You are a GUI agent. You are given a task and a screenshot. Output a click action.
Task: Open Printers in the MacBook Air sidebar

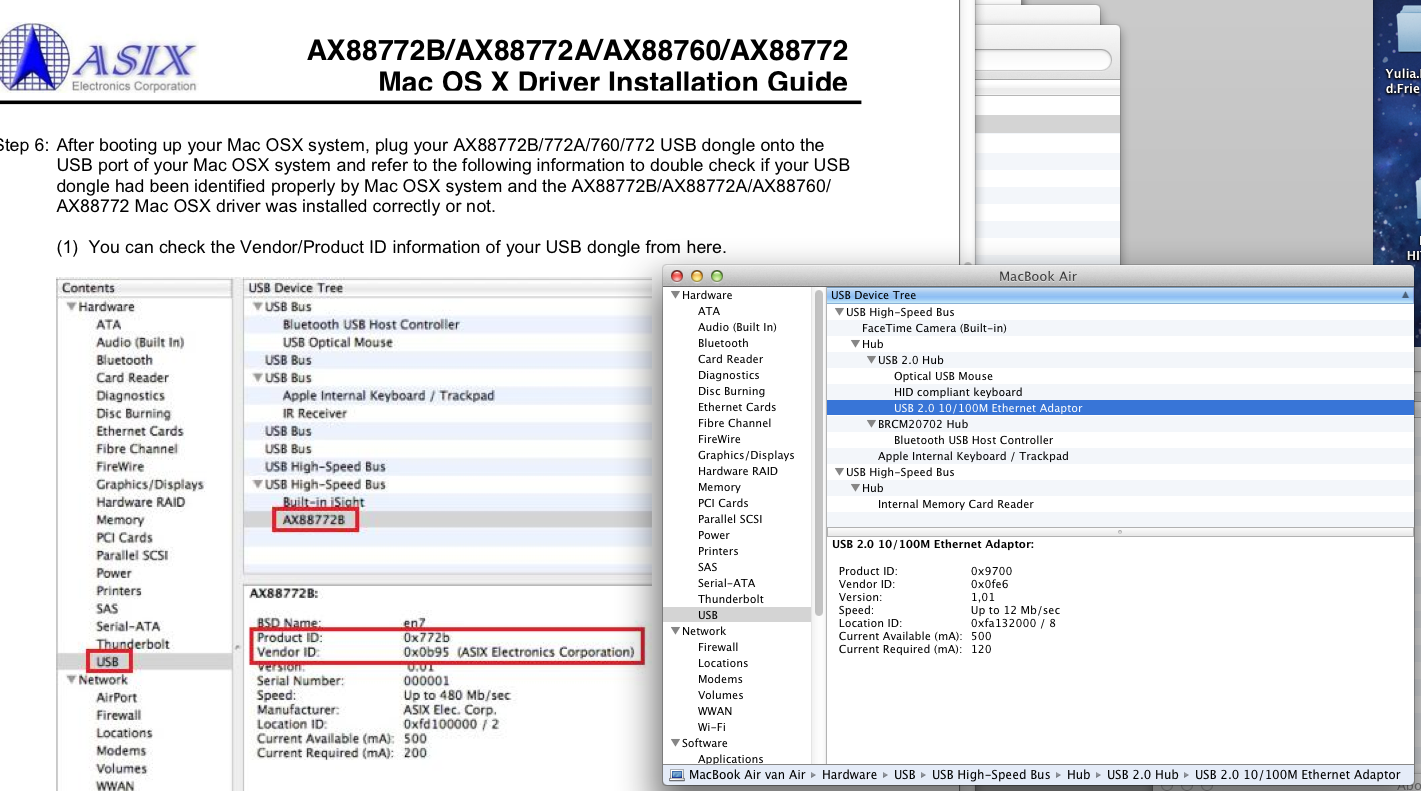click(x=718, y=551)
